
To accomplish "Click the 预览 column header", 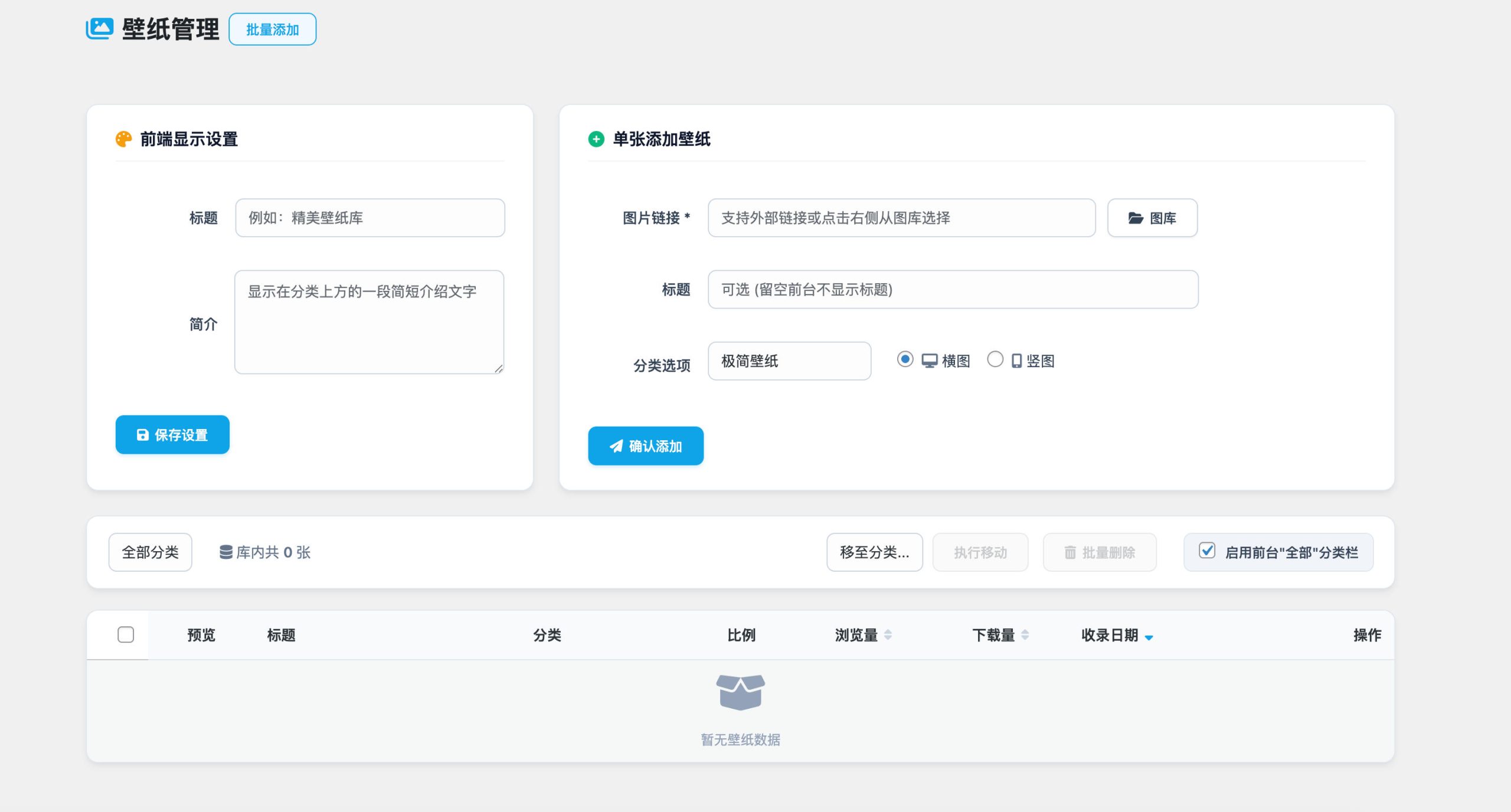I will [x=201, y=635].
